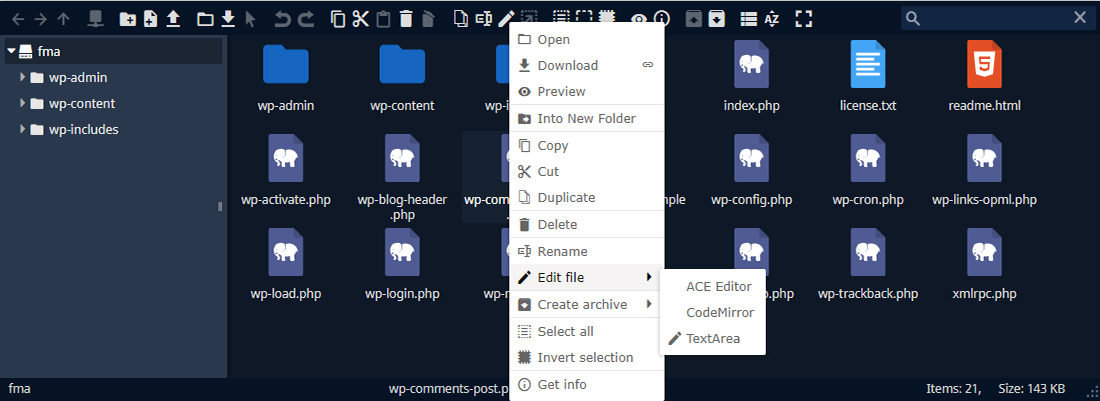The height and width of the screenshot is (401, 1100).
Task: Choose Cut in context menu
Action: tap(586, 172)
